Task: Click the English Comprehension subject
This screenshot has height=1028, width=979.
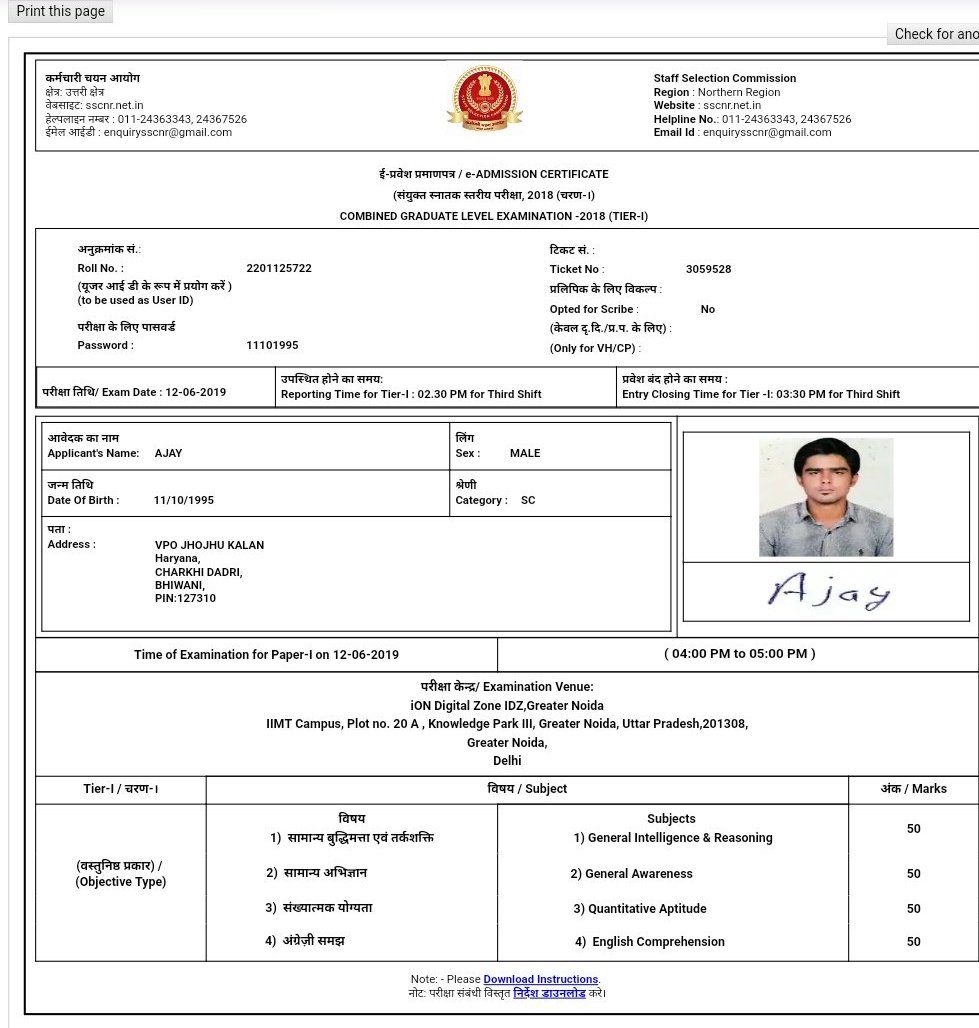Action: 650,941
